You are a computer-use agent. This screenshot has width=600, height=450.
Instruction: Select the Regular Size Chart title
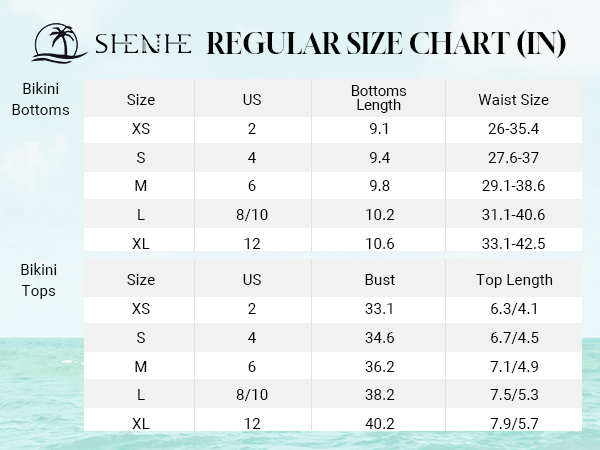pos(386,43)
